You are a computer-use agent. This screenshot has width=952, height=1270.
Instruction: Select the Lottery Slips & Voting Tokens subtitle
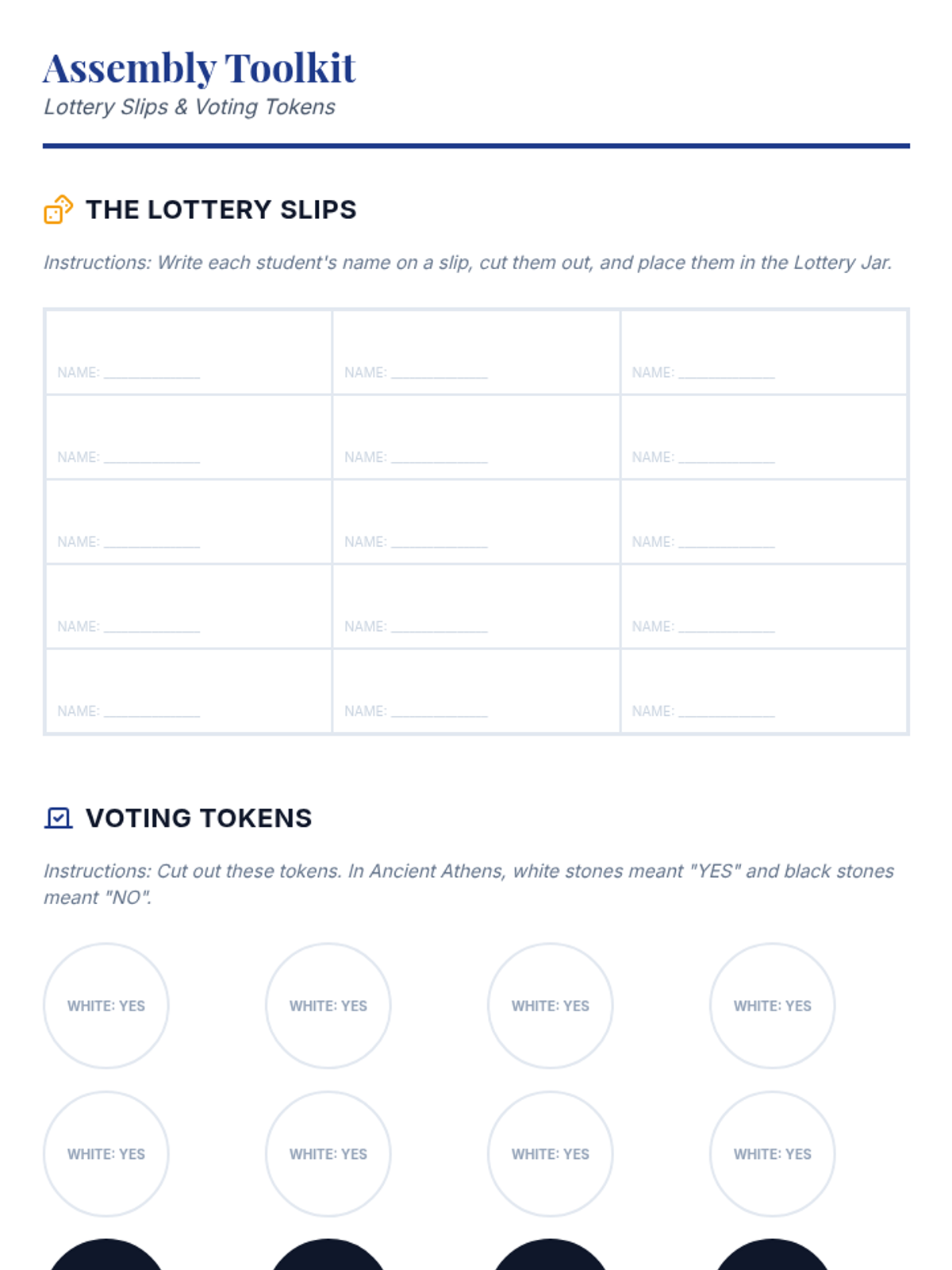click(x=190, y=107)
